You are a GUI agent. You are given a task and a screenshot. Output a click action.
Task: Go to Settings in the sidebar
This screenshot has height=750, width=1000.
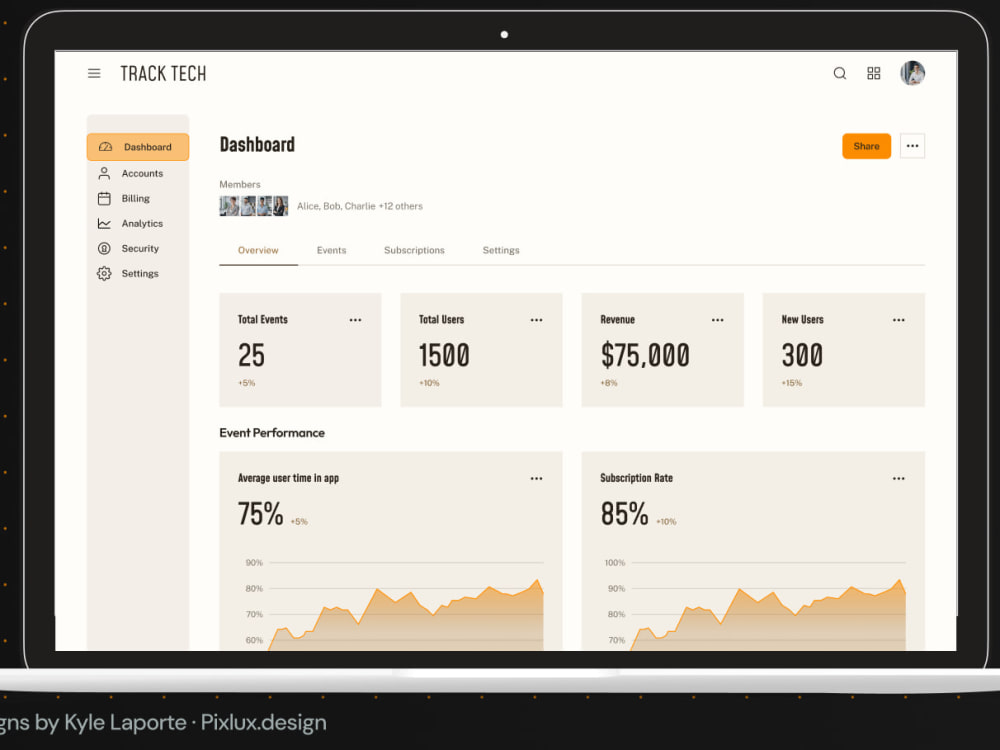pyautogui.click(x=138, y=274)
